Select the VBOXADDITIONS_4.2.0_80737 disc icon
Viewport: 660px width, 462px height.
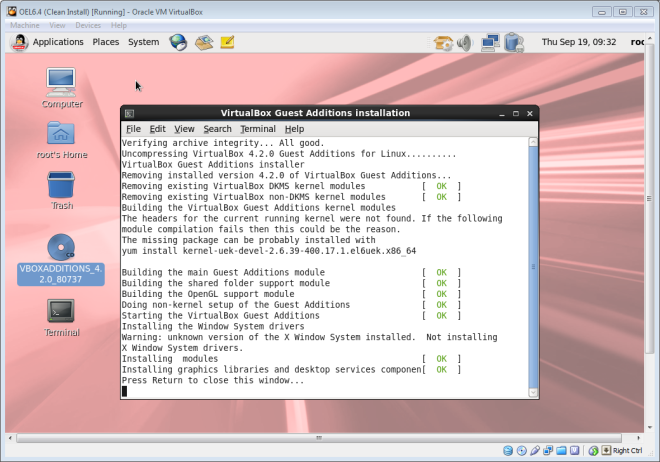tap(61, 260)
